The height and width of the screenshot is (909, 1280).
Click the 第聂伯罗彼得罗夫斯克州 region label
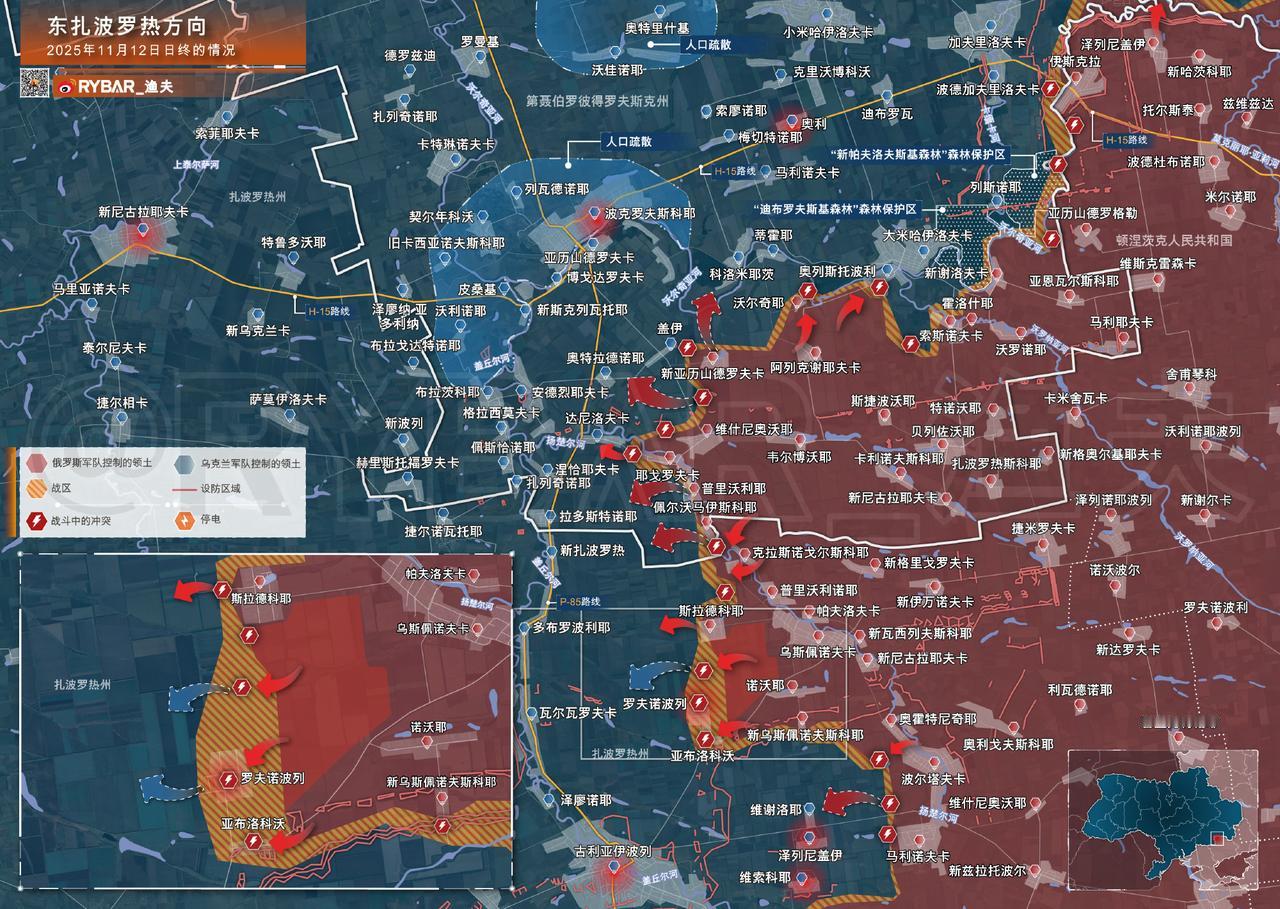coord(599,100)
